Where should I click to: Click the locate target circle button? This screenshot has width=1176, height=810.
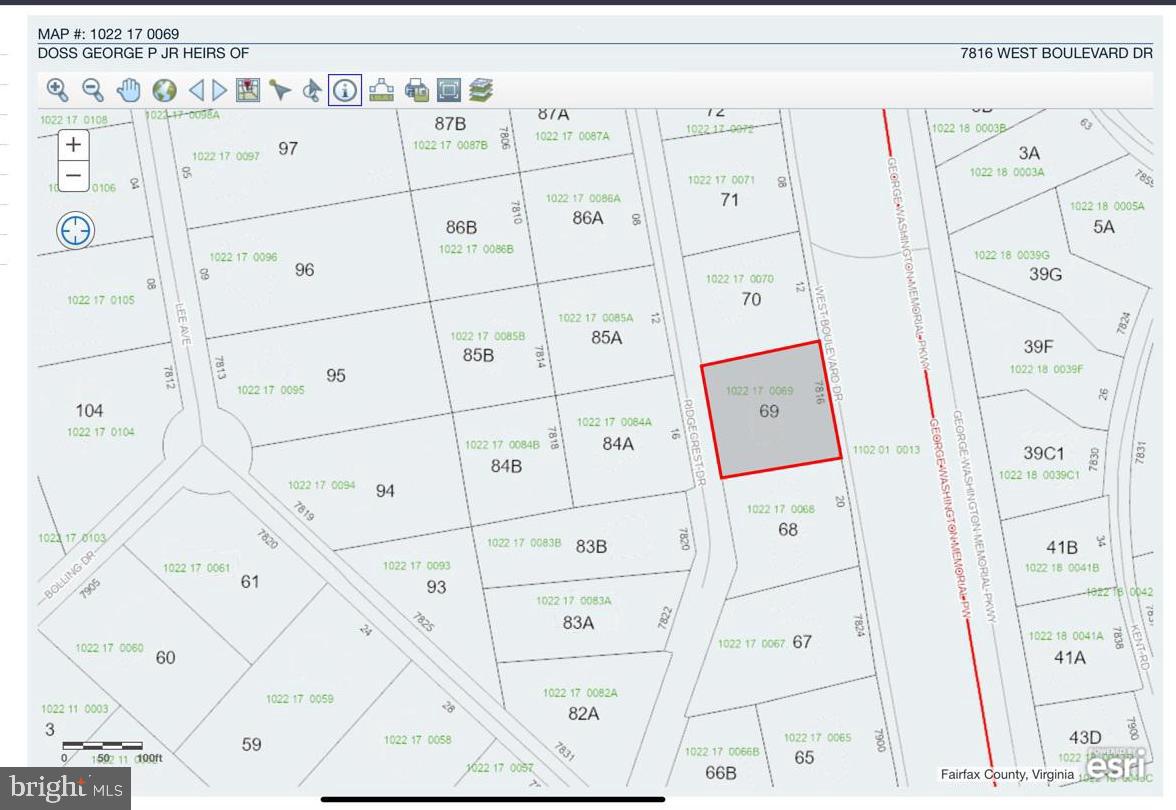click(75, 231)
